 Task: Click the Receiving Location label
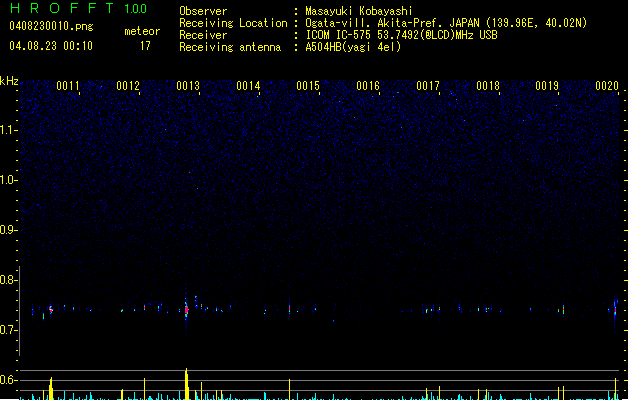click(233, 23)
